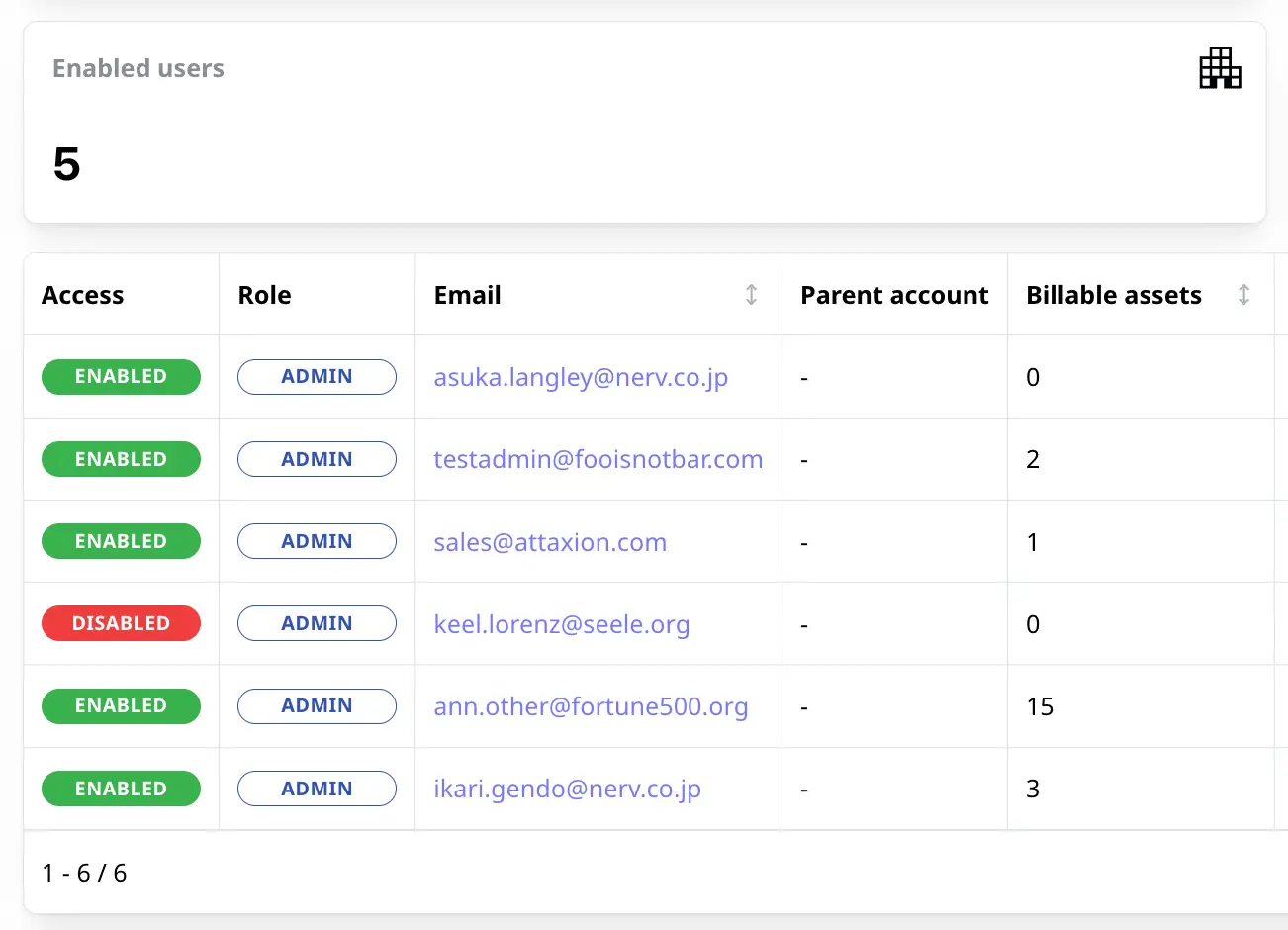The width and height of the screenshot is (1288, 930).
Task: Click the Role column header
Action: point(264,295)
